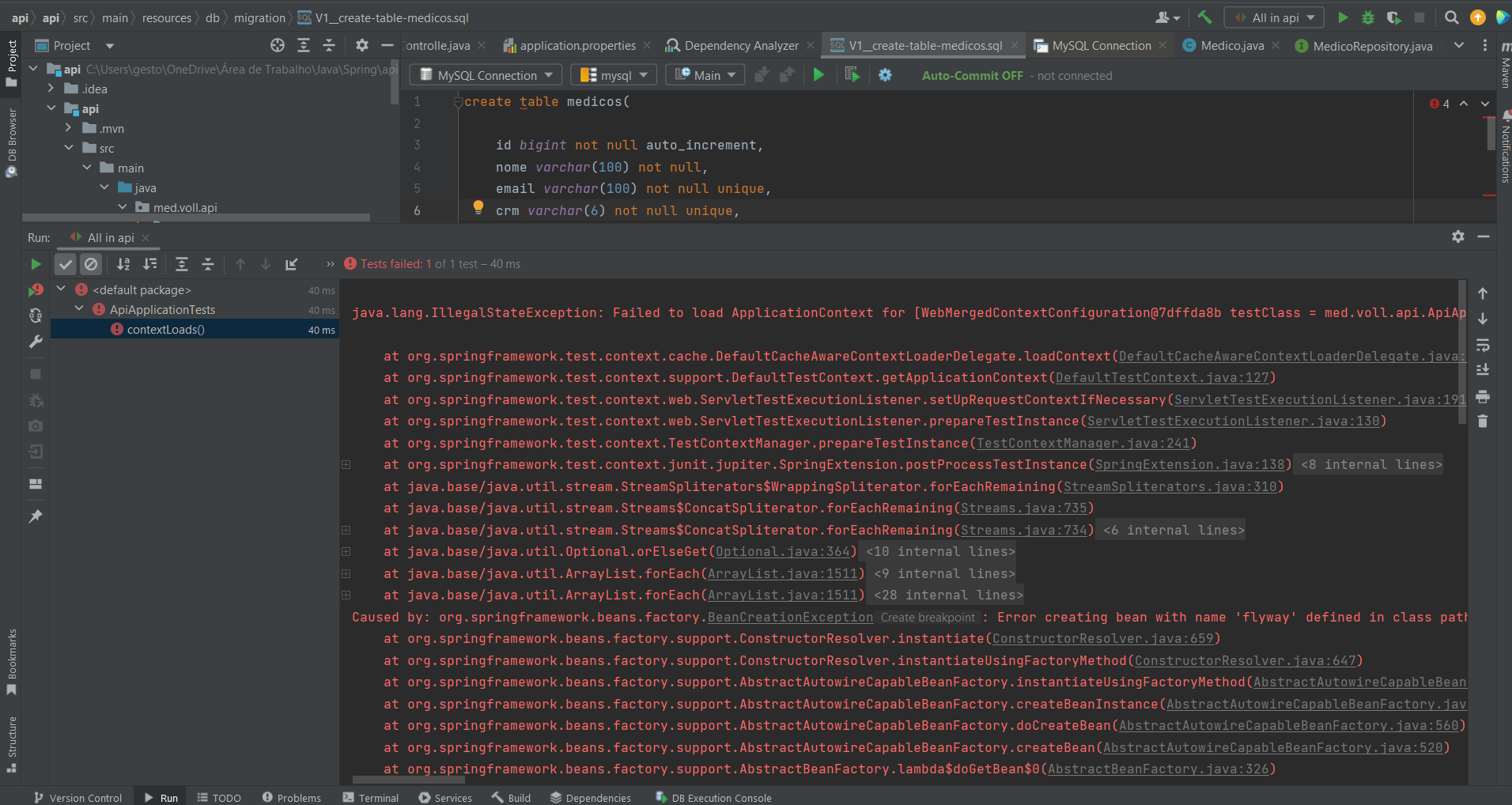The height and width of the screenshot is (805, 1512).
Task: Collapse src folder in tree
Action: point(68,148)
